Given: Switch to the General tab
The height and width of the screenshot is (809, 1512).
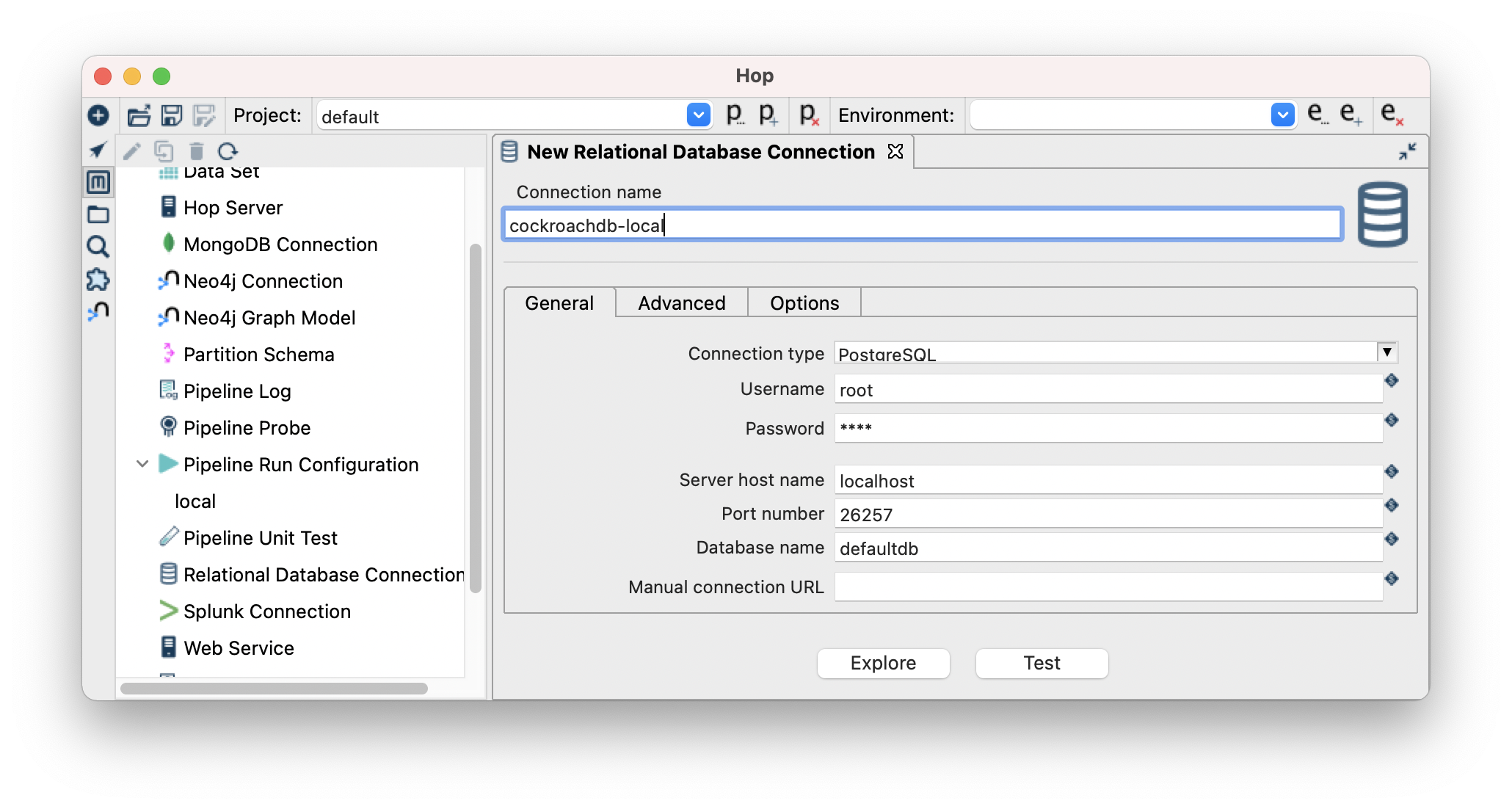Looking at the screenshot, I should (559, 303).
